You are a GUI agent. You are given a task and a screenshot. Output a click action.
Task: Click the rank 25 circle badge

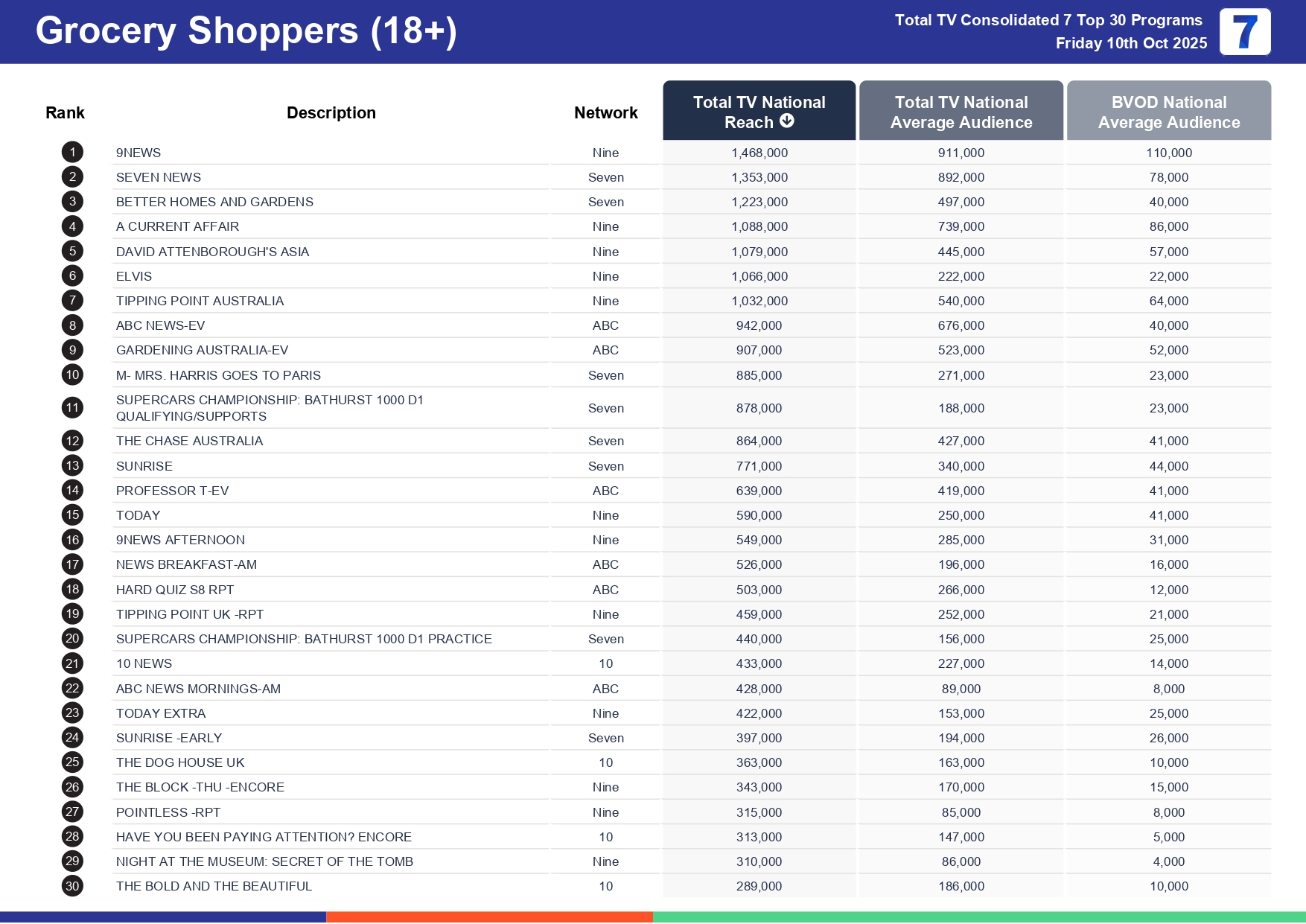(x=72, y=762)
